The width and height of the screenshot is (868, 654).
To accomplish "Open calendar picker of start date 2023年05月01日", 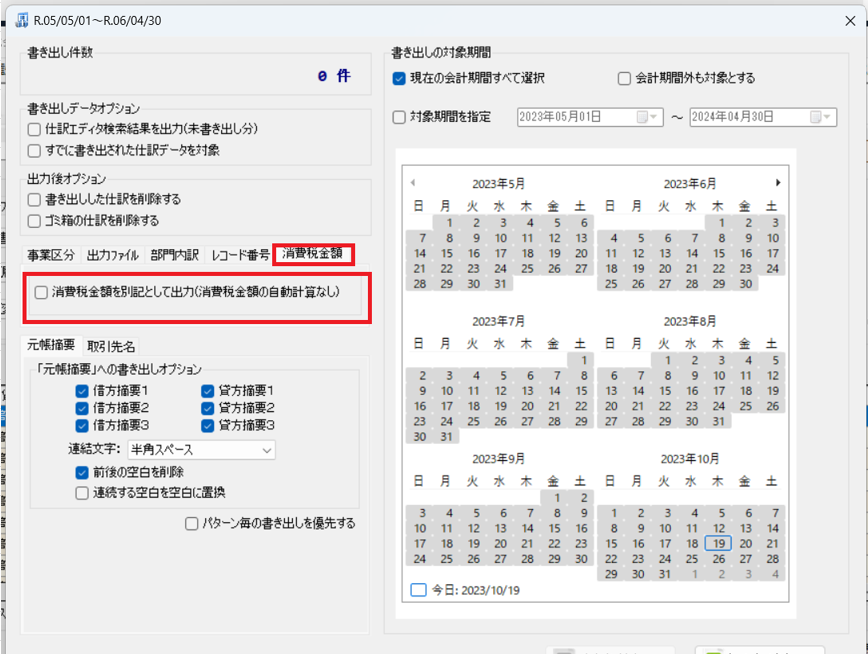I will tap(646, 117).
